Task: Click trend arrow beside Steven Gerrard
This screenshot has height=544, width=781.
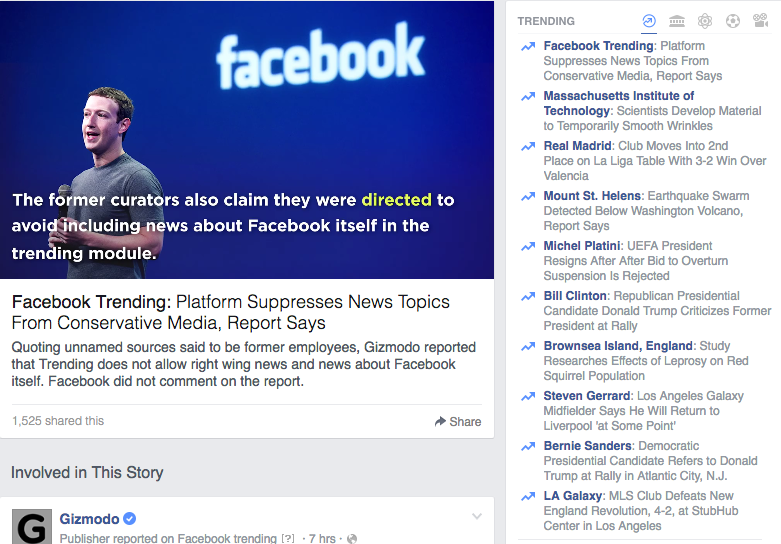Action: click(528, 396)
